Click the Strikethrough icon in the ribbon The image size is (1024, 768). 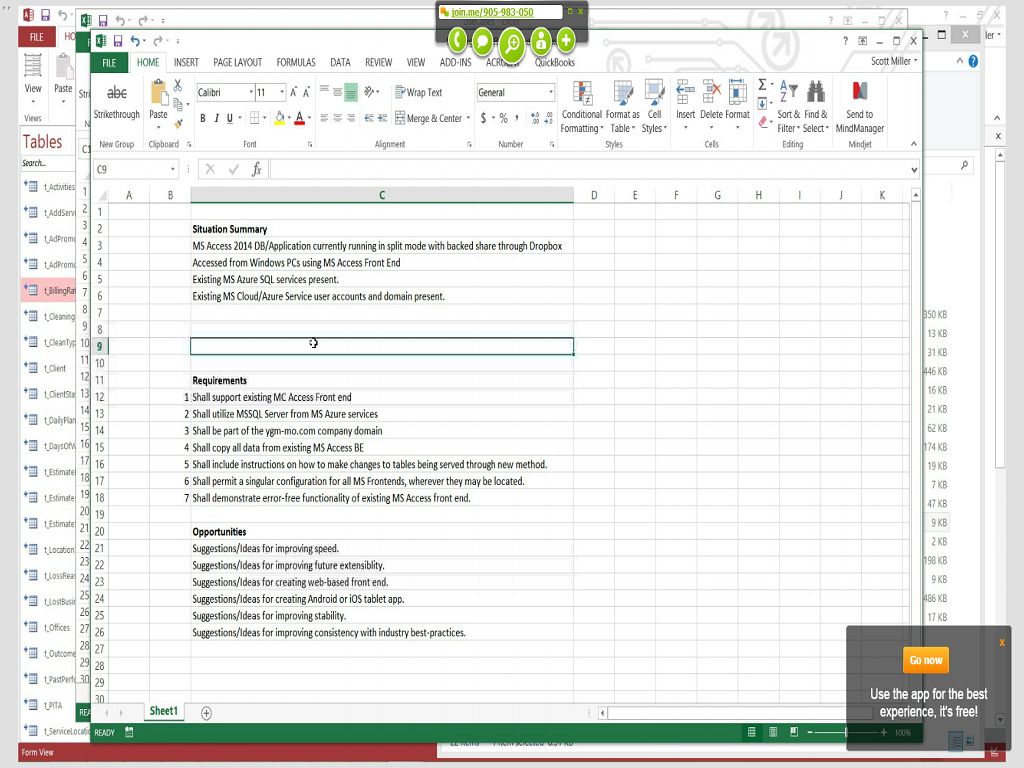(x=117, y=94)
